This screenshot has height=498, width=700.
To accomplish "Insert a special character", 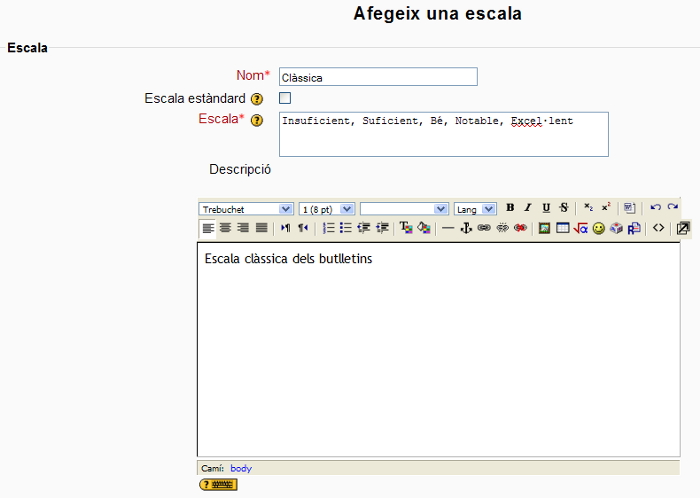I will [x=617, y=228].
